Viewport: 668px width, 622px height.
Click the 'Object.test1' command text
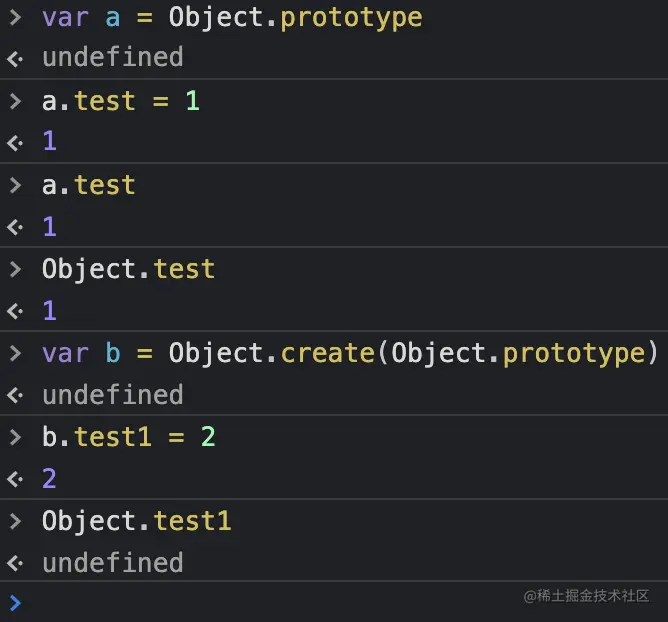click(x=136, y=521)
